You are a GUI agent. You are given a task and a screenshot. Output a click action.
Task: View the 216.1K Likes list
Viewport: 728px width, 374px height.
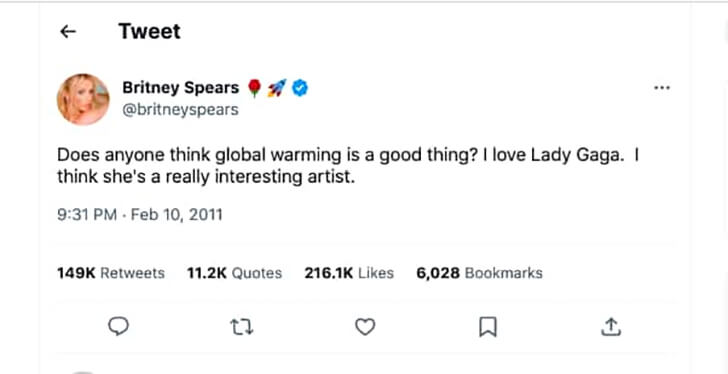(349, 273)
